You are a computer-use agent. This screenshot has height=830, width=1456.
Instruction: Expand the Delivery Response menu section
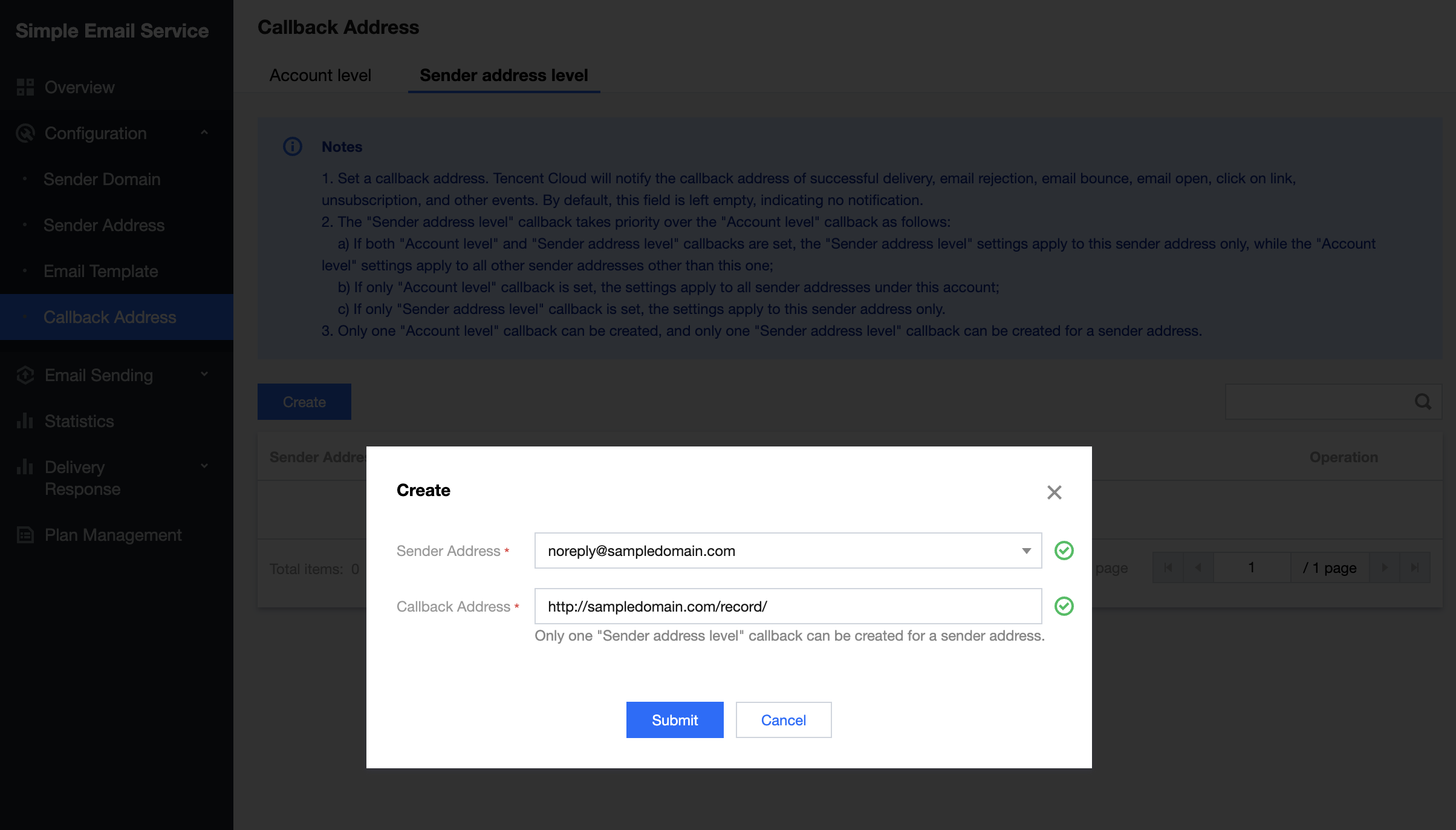point(204,466)
